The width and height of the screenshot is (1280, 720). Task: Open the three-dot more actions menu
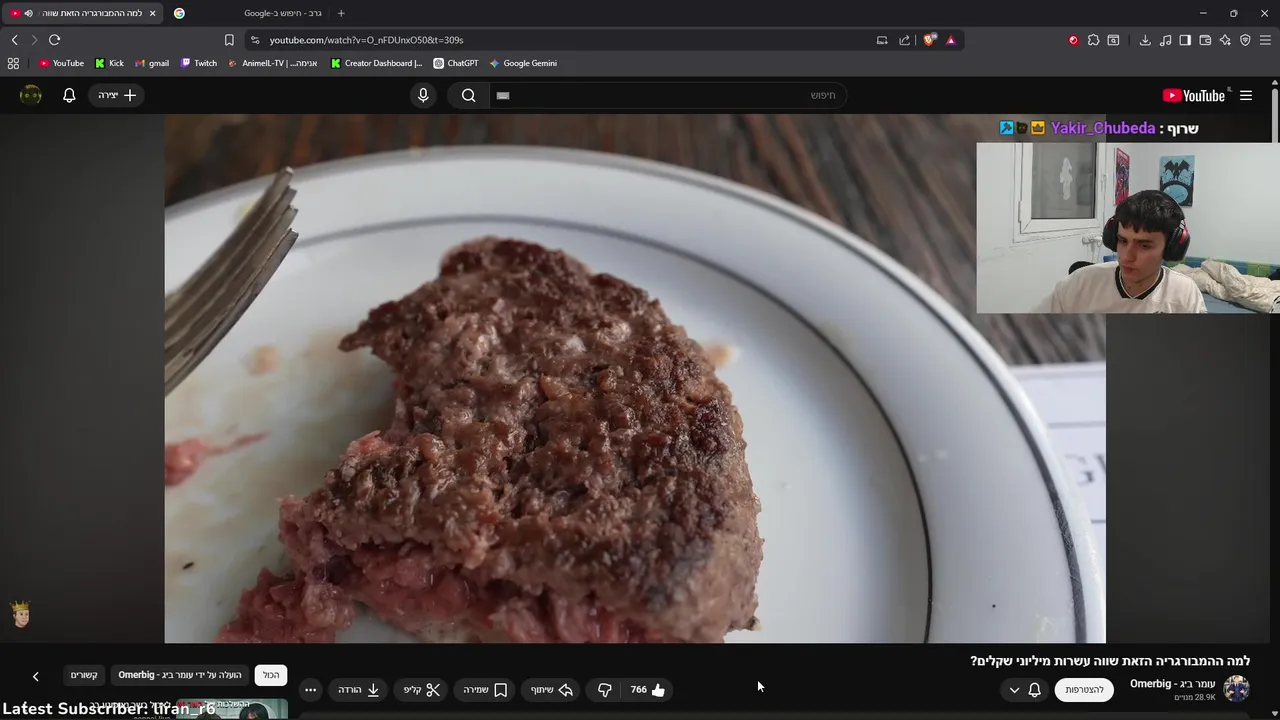(310, 690)
